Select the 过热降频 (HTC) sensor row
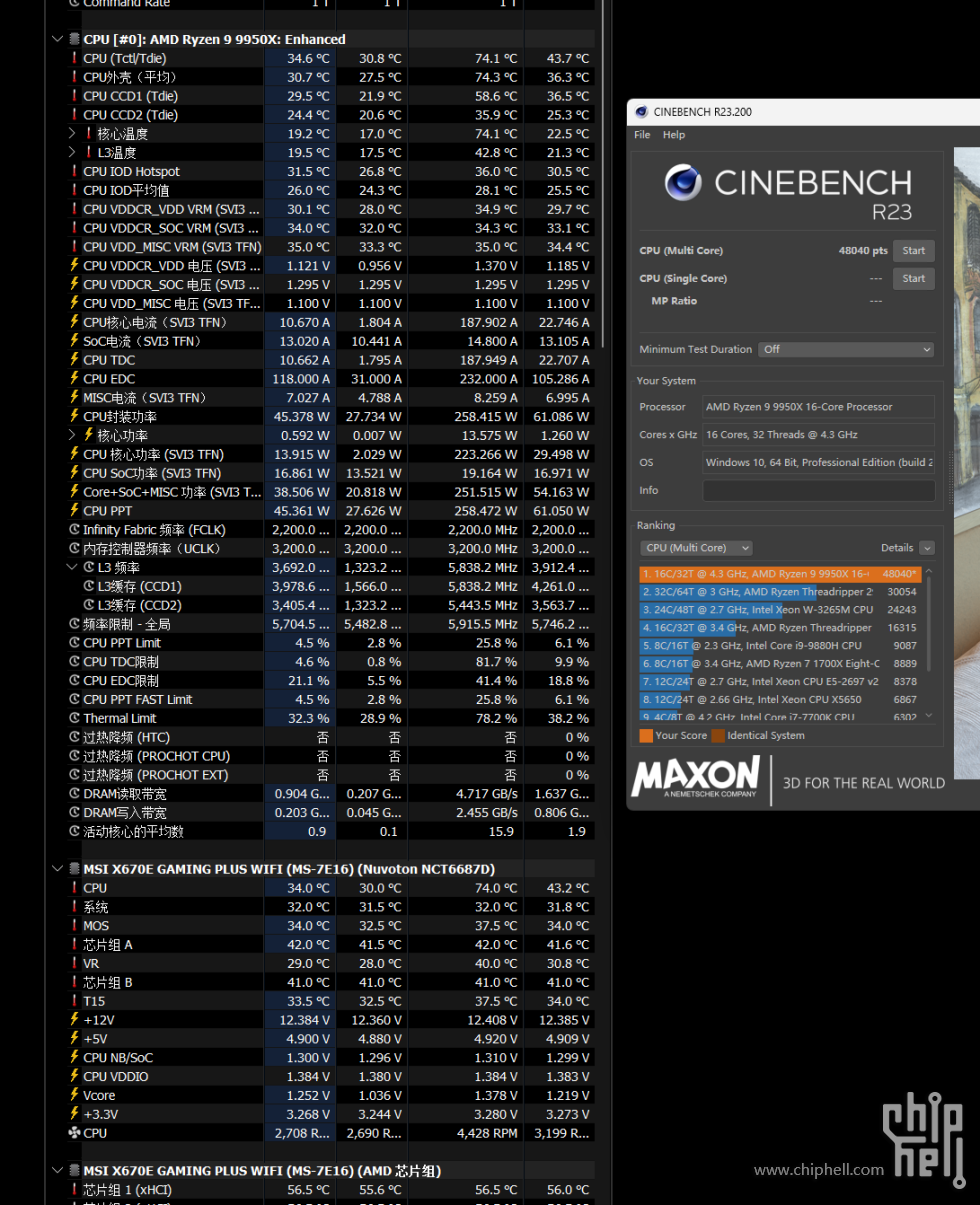The width and height of the screenshot is (980, 1205). 330,737
